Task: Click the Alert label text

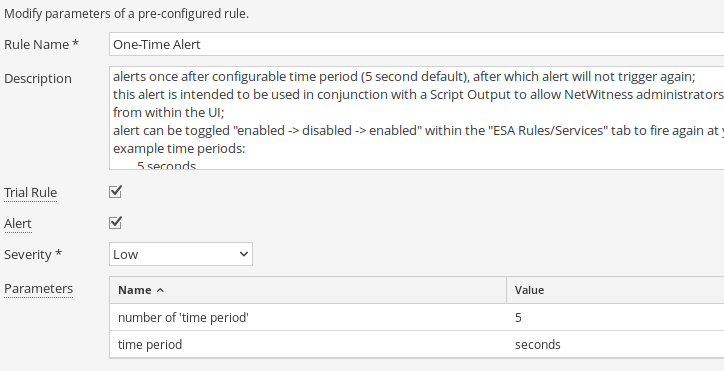Action: pyautogui.click(x=18, y=224)
